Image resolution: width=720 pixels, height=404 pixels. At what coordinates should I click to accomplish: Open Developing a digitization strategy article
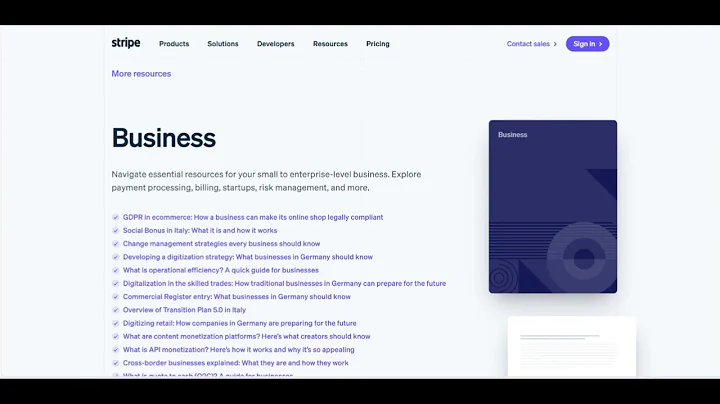(248, 257)
